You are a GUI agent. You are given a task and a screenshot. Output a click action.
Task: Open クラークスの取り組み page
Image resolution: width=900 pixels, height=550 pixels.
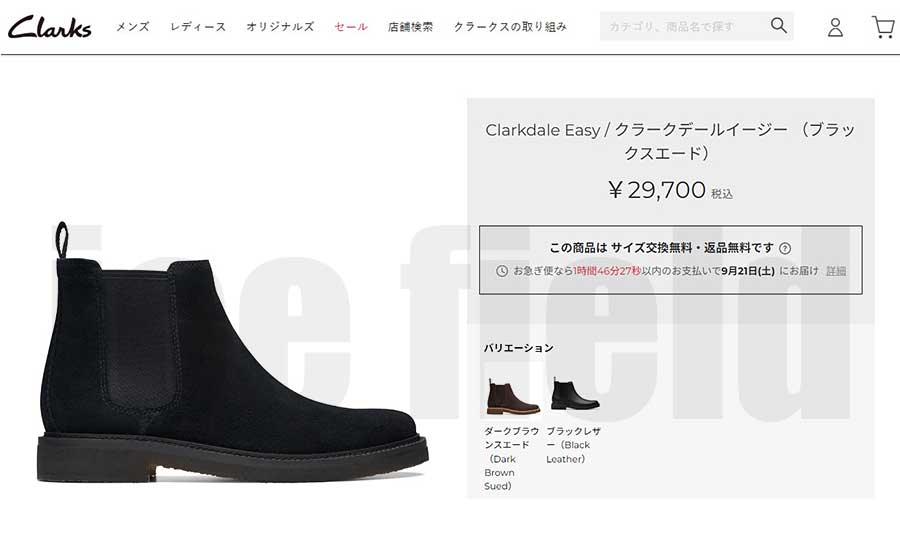tap(510, 26)
